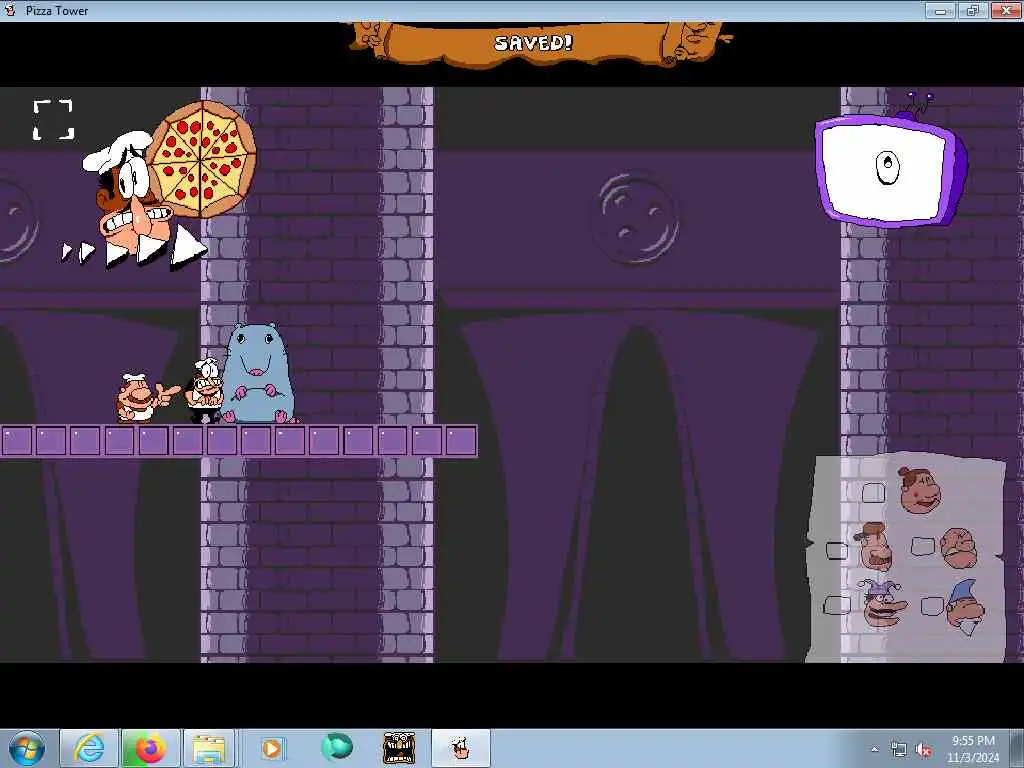The width and height of the screenshot is (1024, 768).
Task: Click the SAVED! banner text
Action: point(534,43)
